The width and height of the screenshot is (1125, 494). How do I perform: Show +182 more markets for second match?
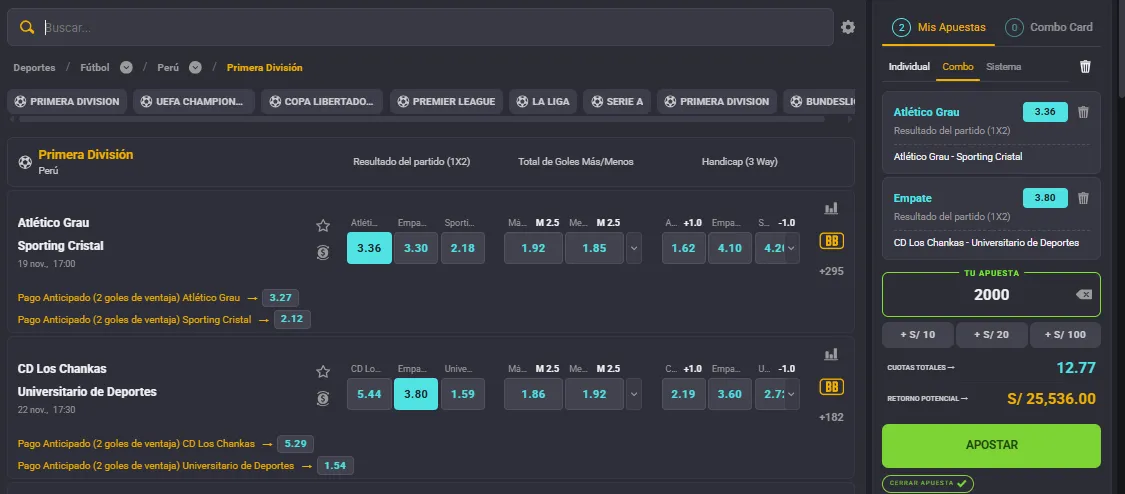click(832, 417)
